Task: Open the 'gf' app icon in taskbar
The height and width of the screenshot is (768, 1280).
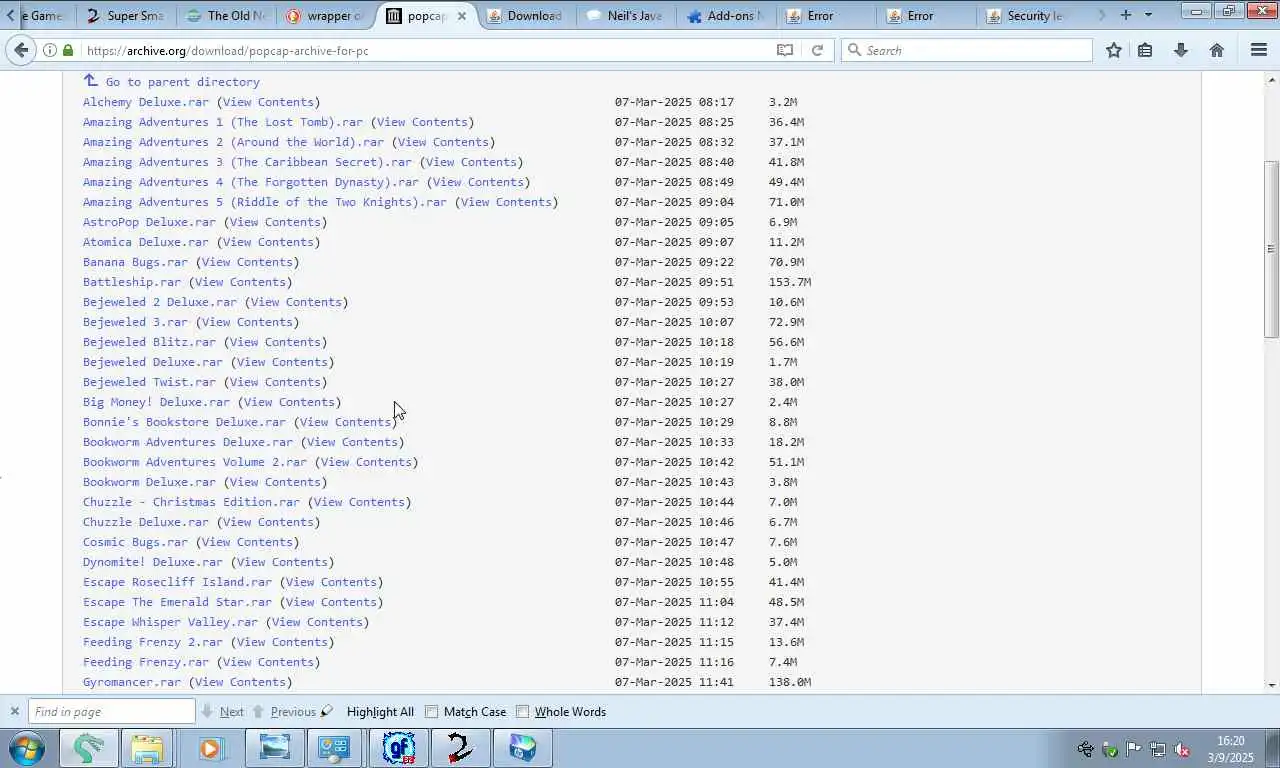Action: (x=399, y=748)
